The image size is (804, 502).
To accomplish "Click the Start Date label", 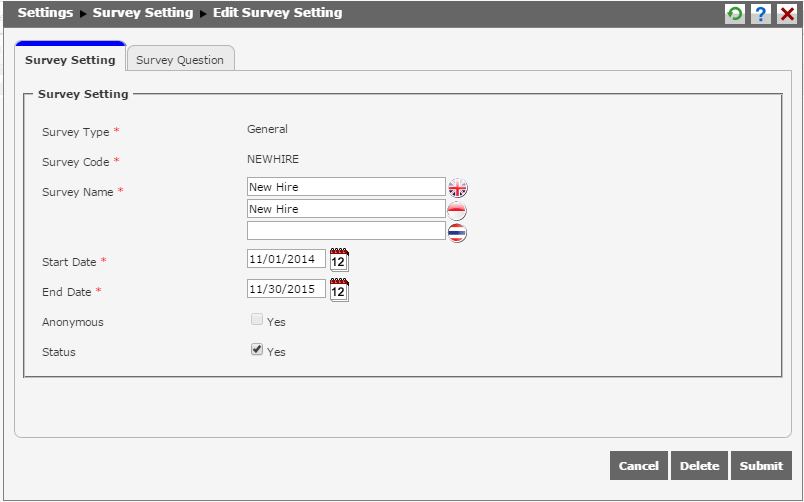I will pyautogui.click(x=69, y=262).
